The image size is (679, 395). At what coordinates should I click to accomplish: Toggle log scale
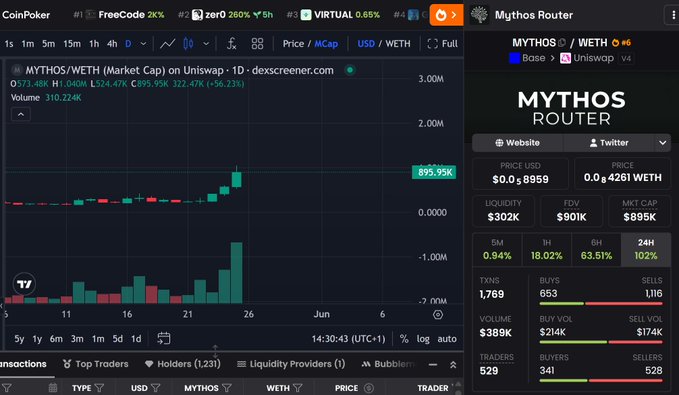423,339
